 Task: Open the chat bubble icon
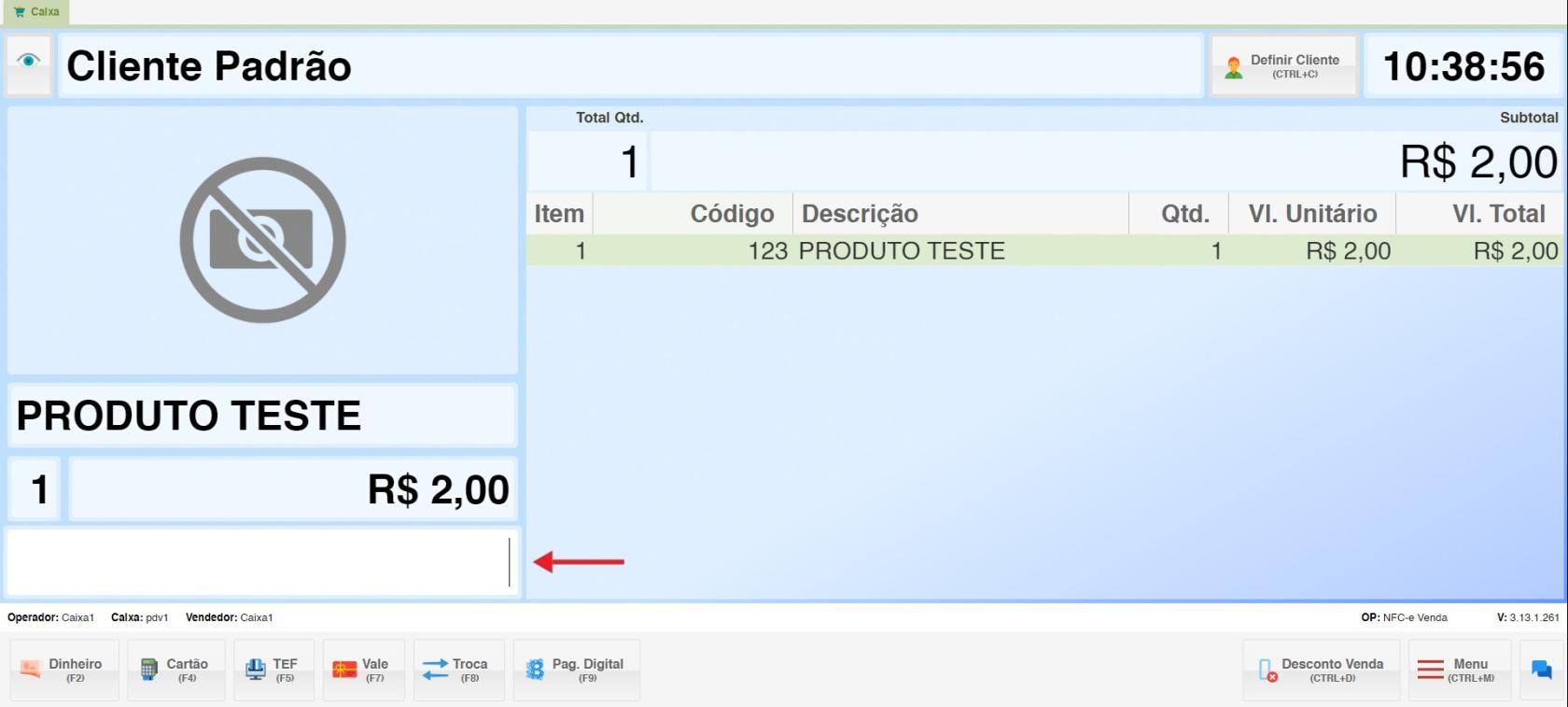coord(1541,670)
